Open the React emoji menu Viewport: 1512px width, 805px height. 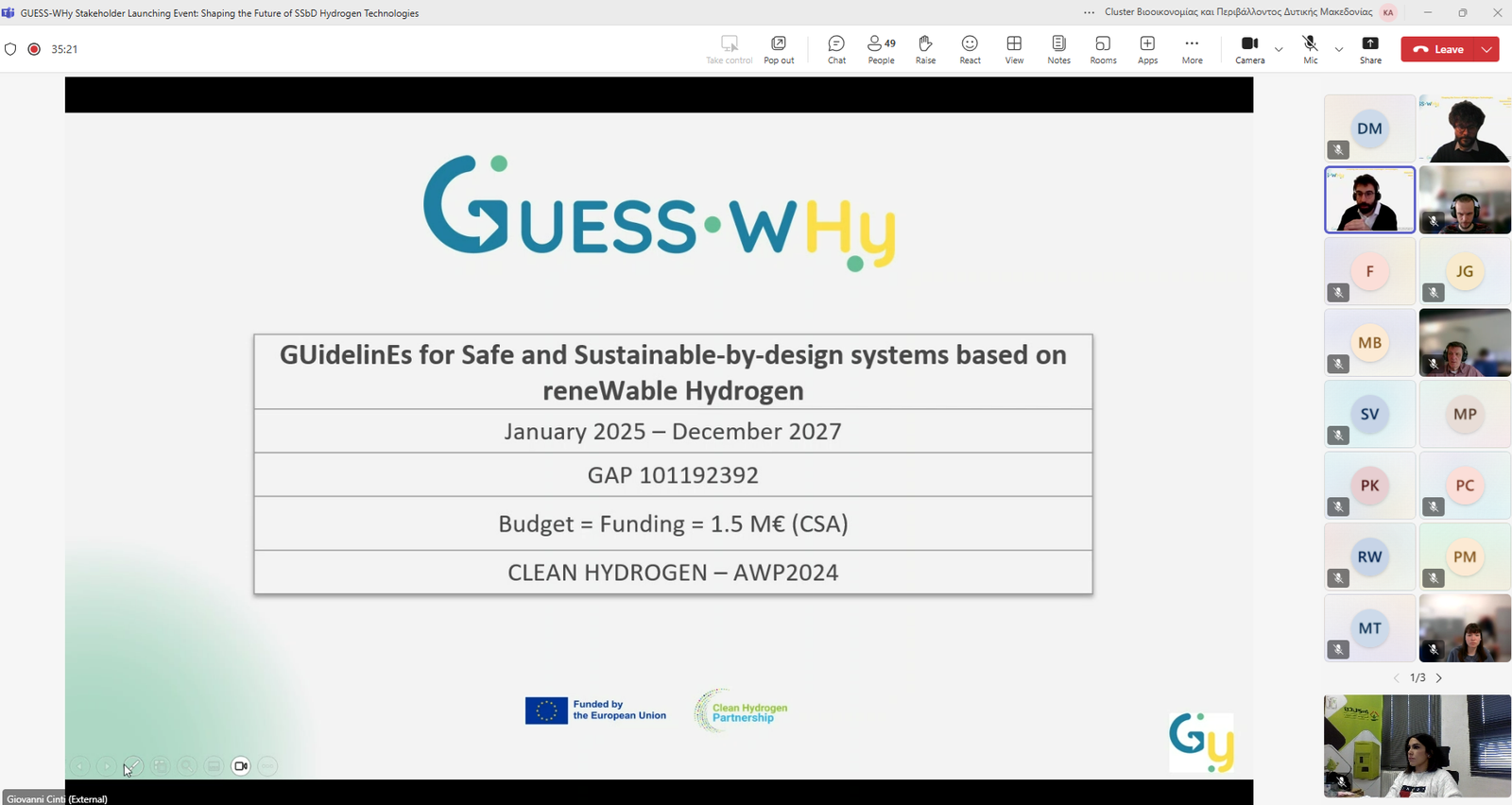[x=970, y=49]
